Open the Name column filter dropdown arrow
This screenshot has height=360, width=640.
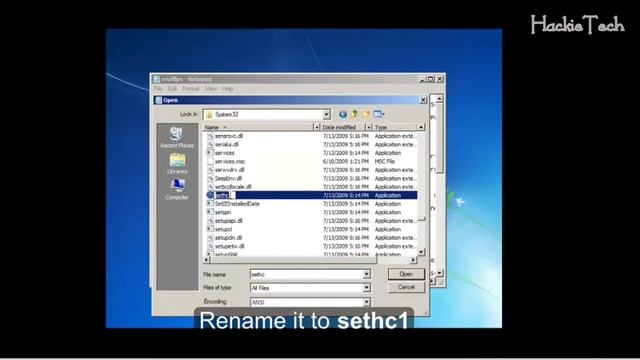316,127
